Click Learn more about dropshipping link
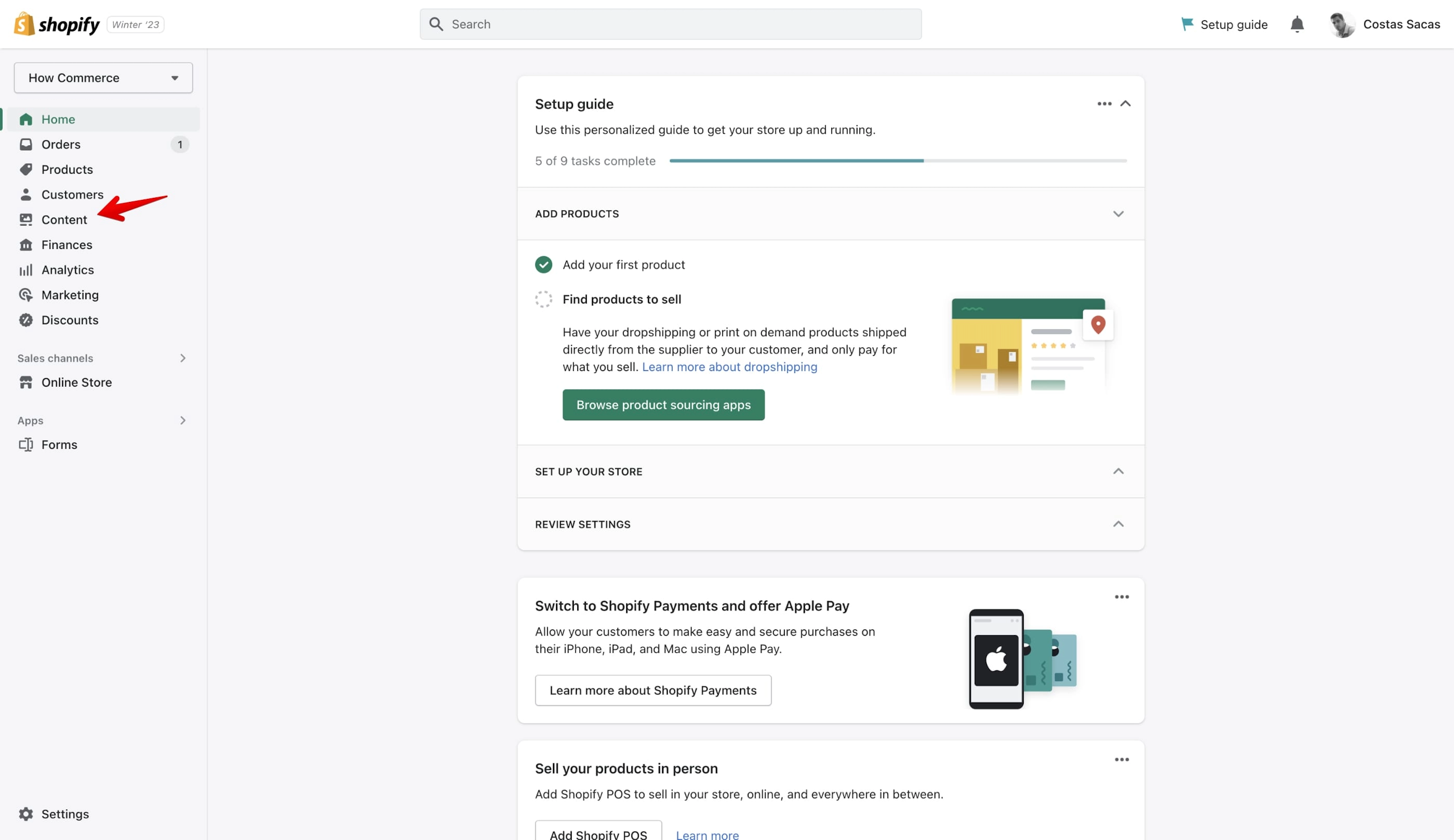The width and height of the screenshot is (1454, 840). pyautogui.click(x=729, y=366)
